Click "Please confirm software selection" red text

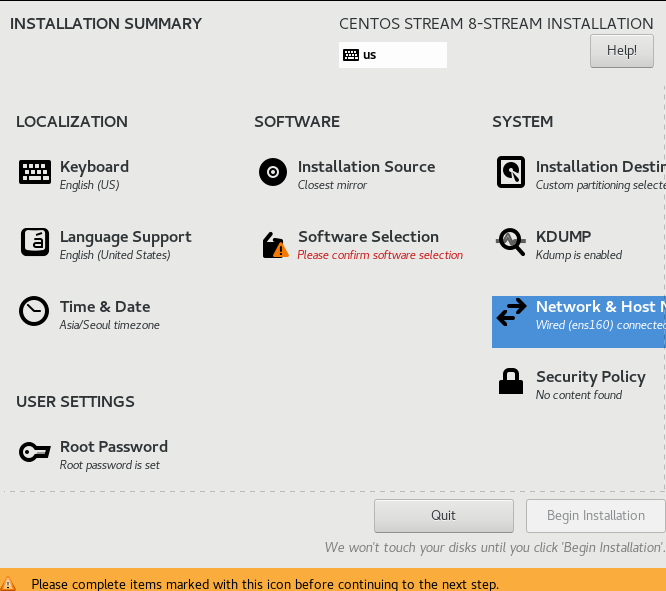pos(380,255)
